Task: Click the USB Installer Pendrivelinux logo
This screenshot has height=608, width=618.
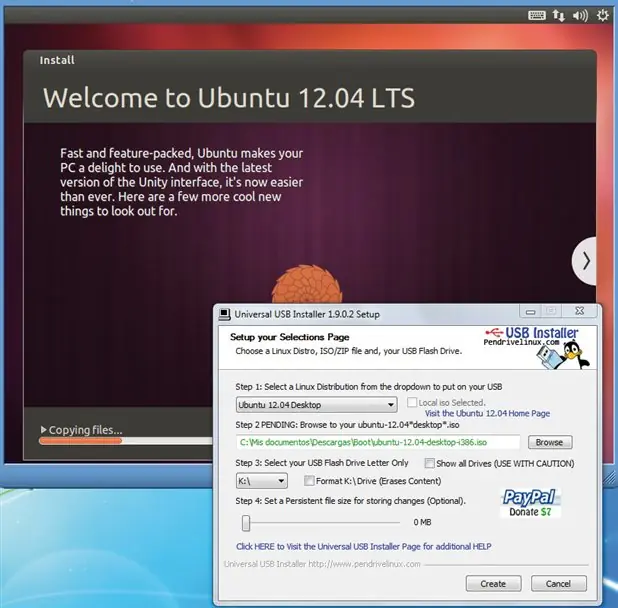Action: 532,336
